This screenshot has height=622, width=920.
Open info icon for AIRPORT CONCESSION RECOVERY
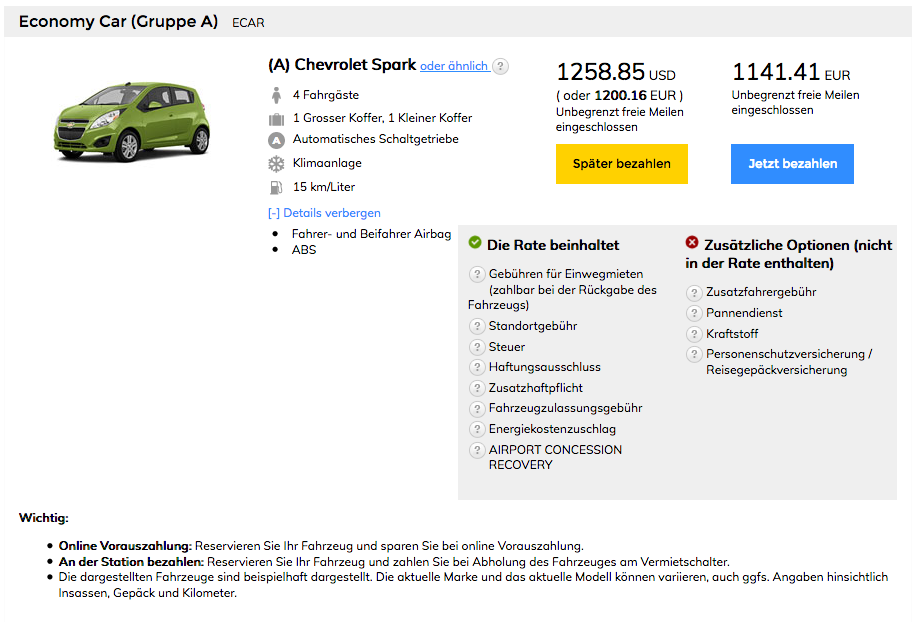(x=477, y=450)
